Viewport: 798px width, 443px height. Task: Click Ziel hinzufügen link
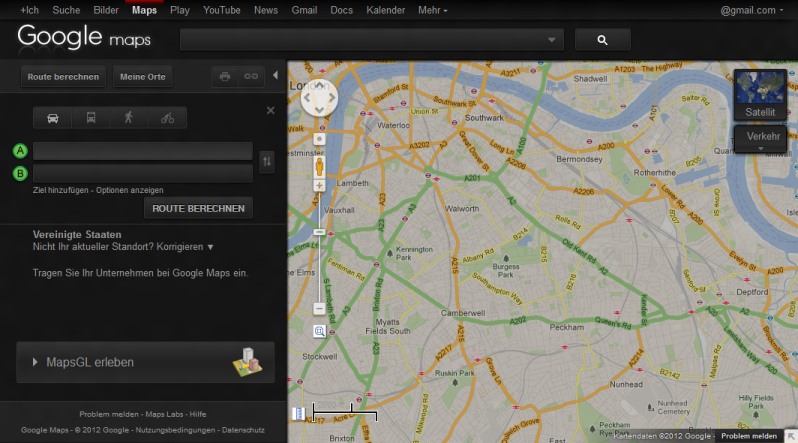(61, 190)
